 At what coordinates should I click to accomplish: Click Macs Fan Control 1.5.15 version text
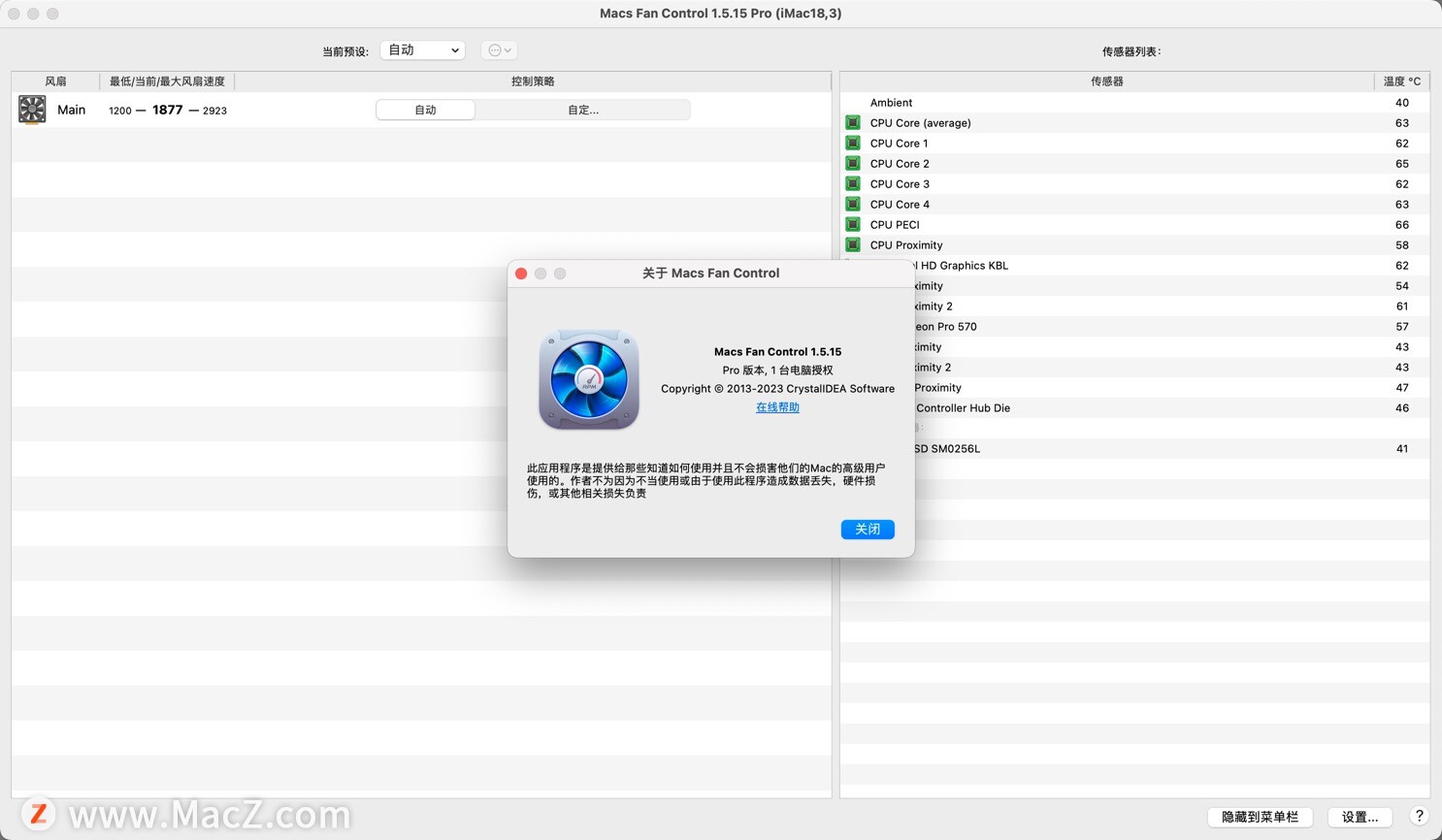click(x=777, y=352)
